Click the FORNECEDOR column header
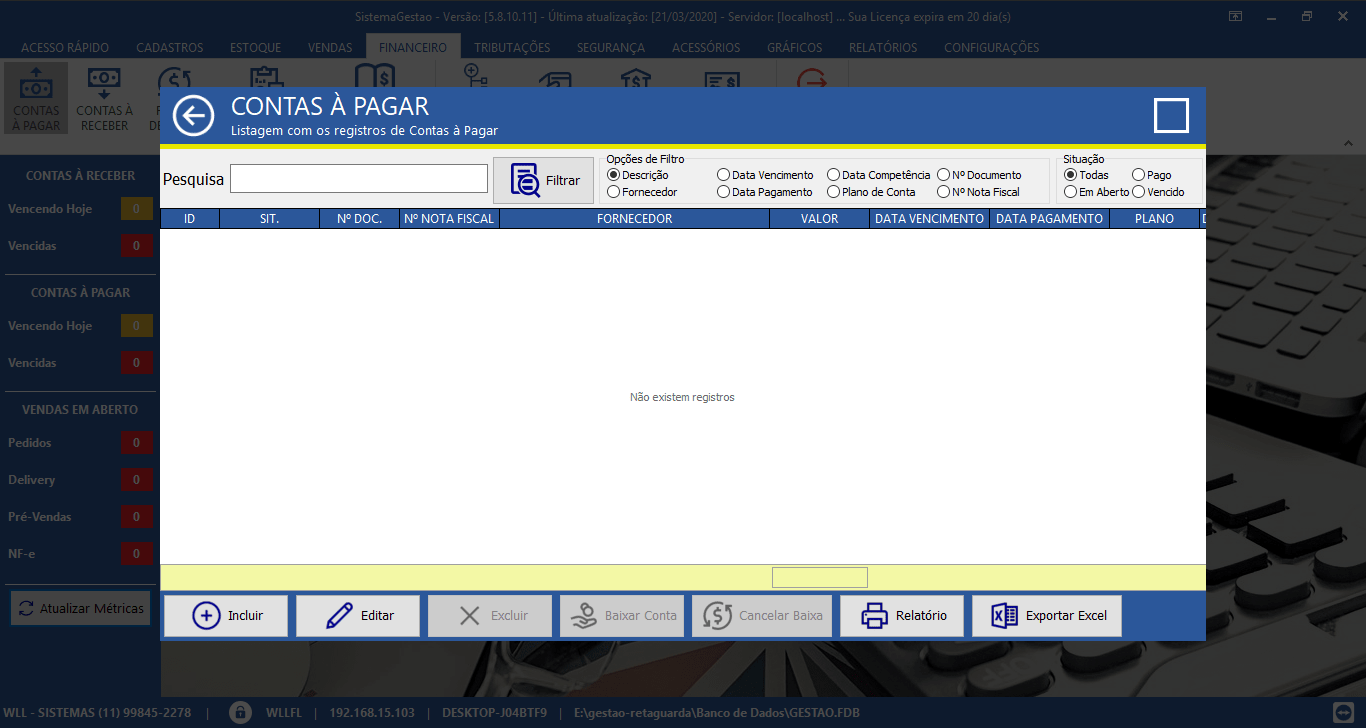Screen dimensions: 1366x728 point(634,218)
